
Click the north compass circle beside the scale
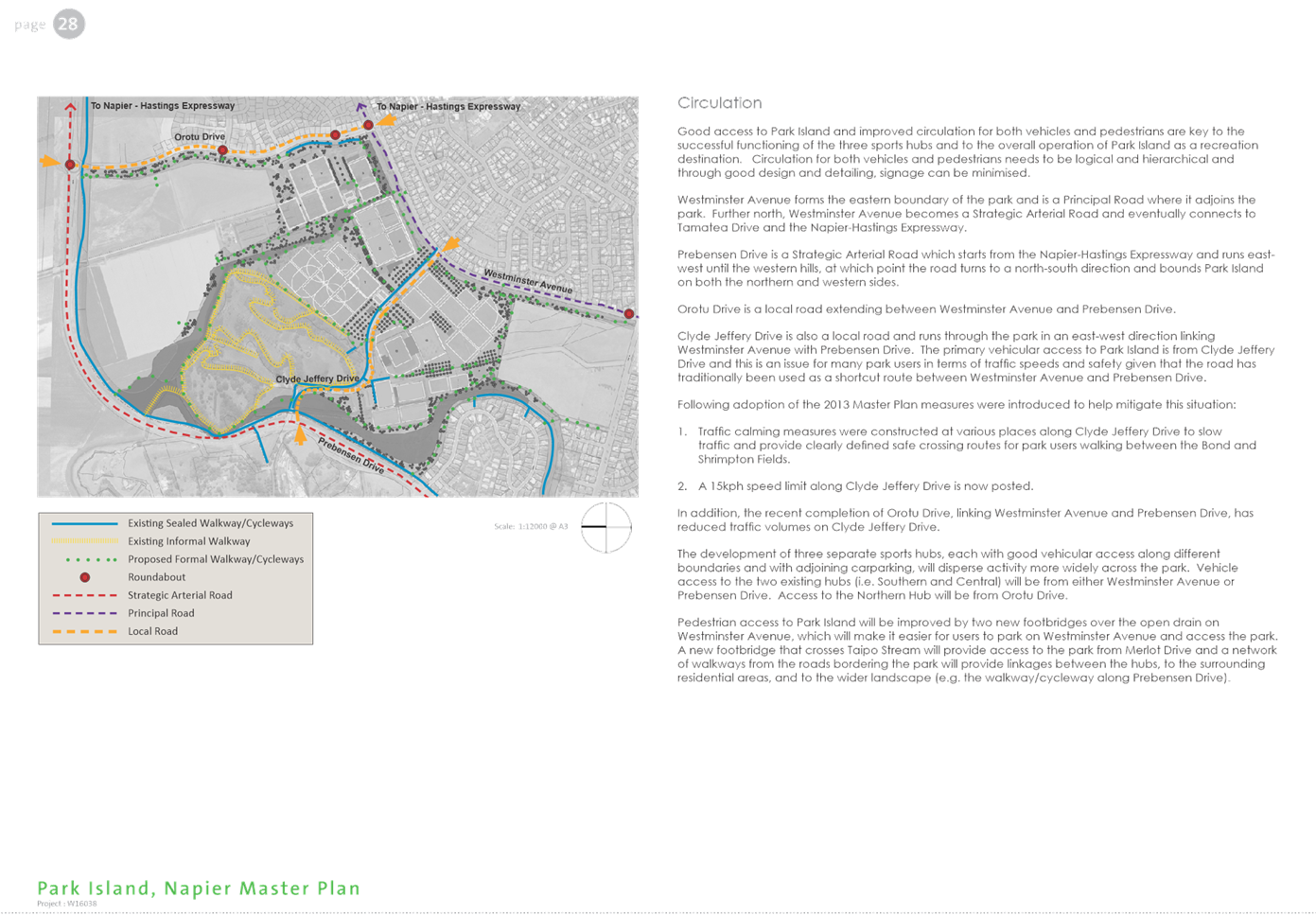click(605, 527)
